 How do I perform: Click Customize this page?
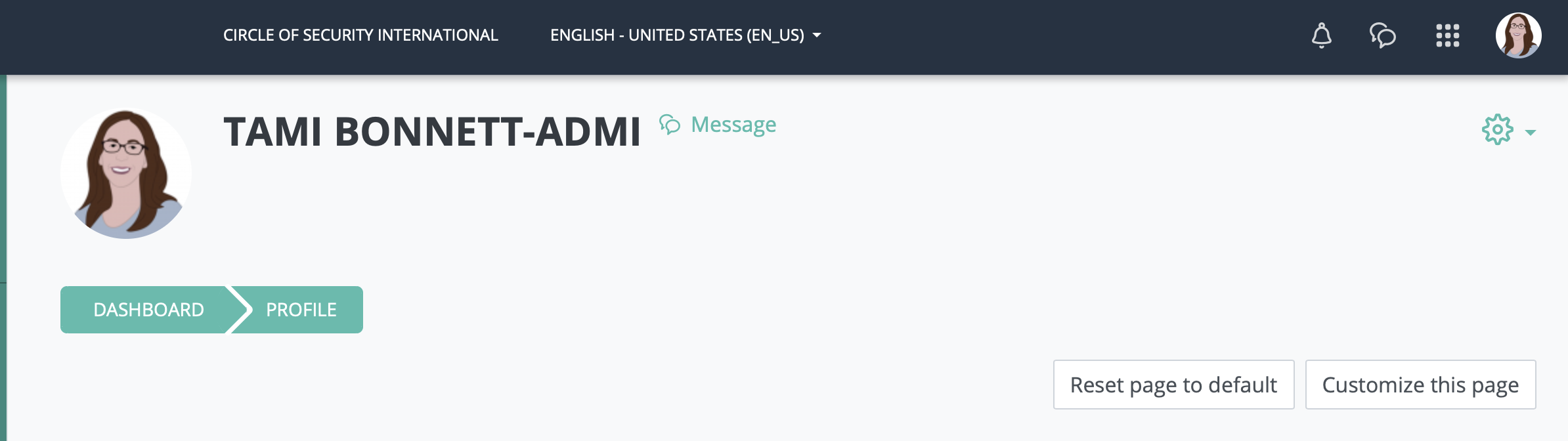1421,385
